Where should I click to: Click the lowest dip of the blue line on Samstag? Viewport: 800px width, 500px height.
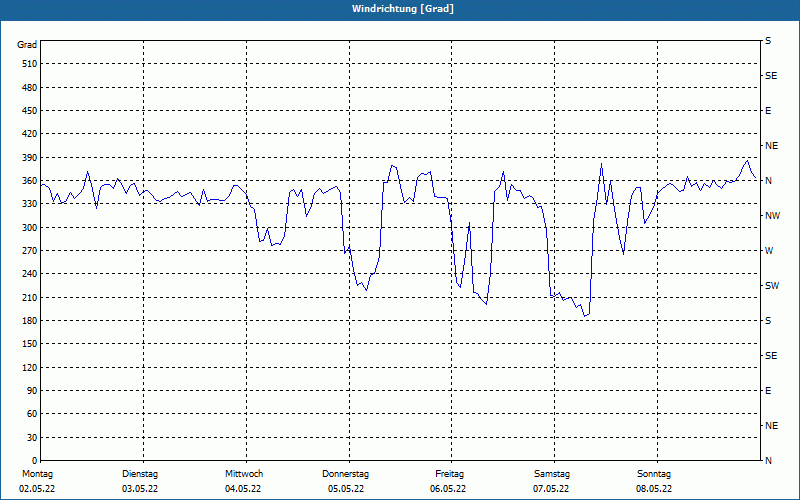(585, 316)
